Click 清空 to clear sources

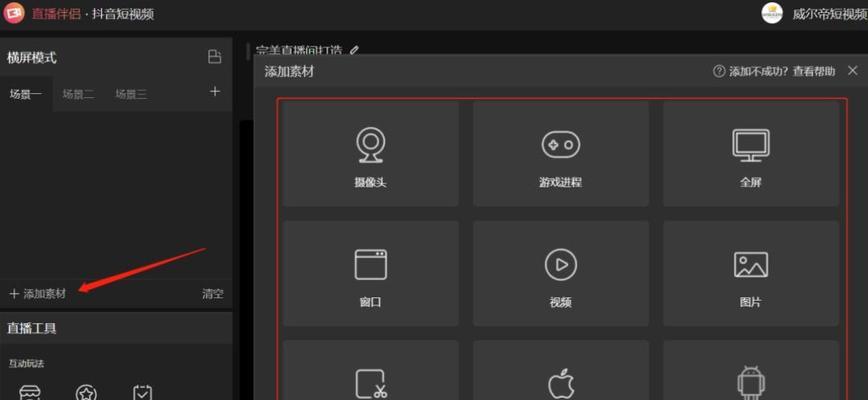pyautogui.click(x=213, y=294)
